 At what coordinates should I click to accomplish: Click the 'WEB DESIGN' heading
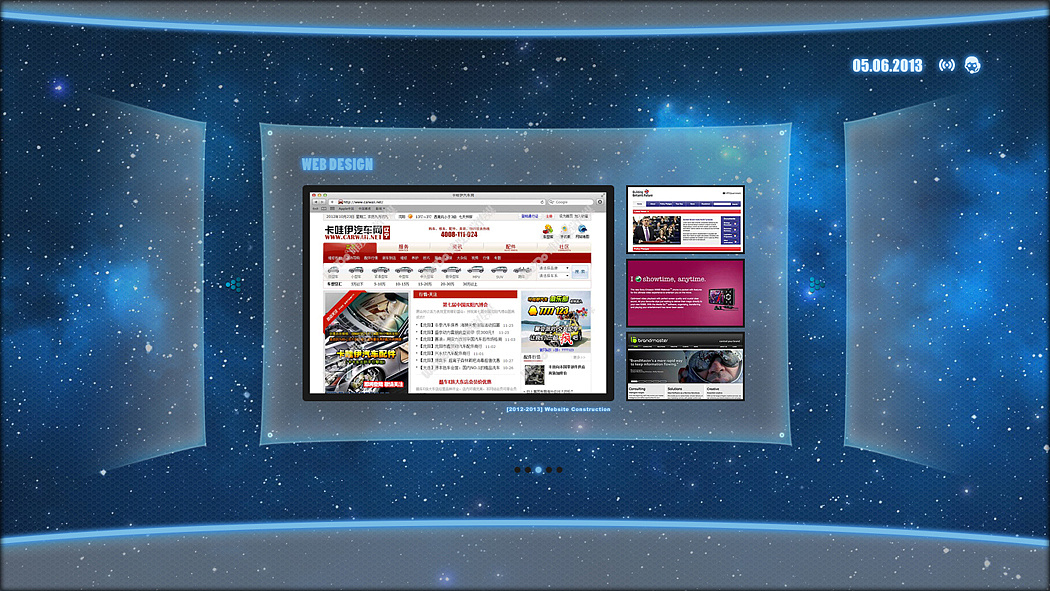click(x=337, y=164)
